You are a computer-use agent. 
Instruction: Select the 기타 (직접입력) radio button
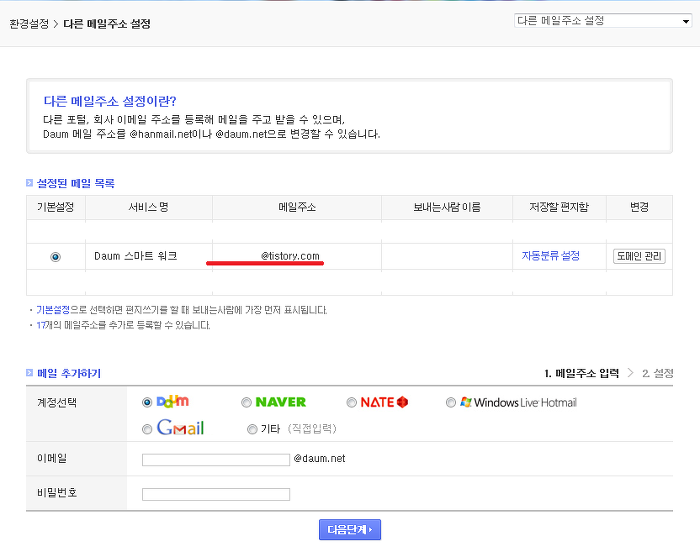252,429
